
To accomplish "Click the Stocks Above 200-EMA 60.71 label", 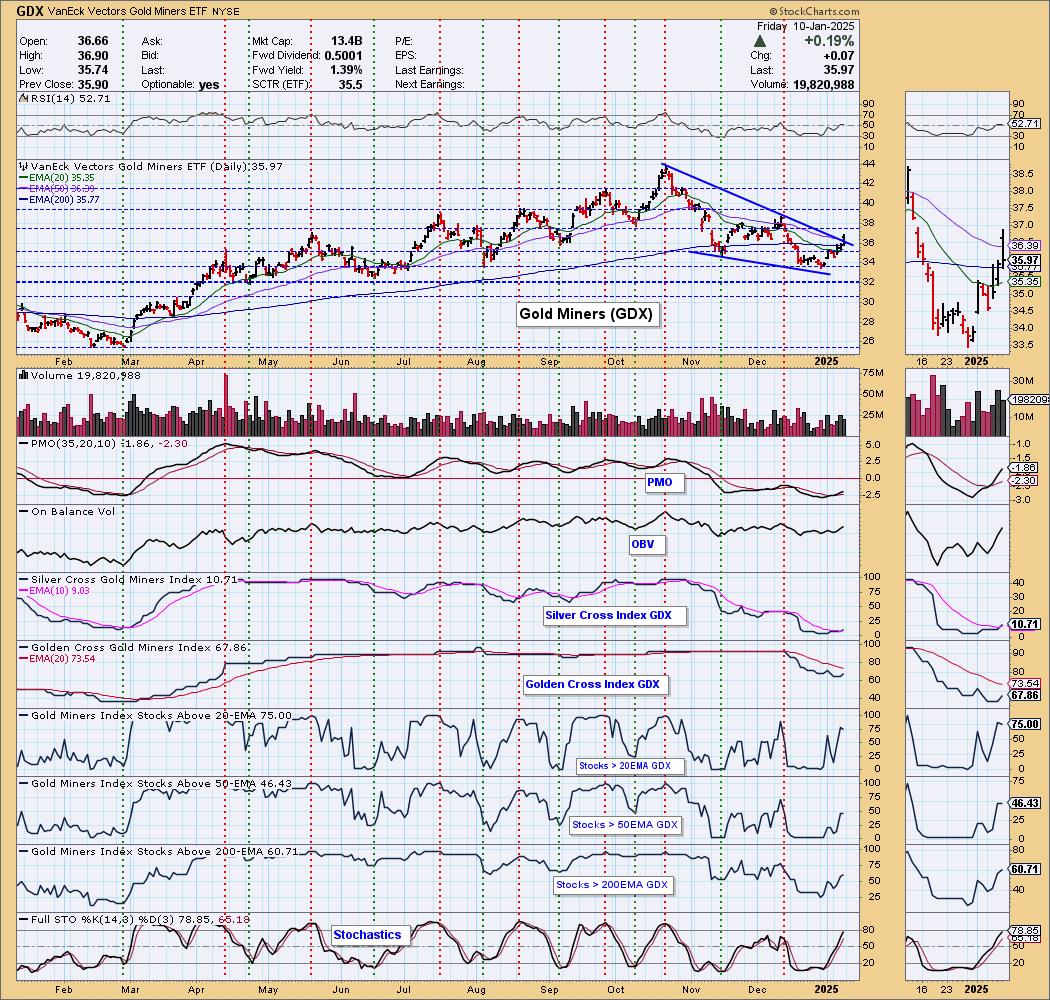I will click(164, 851).
